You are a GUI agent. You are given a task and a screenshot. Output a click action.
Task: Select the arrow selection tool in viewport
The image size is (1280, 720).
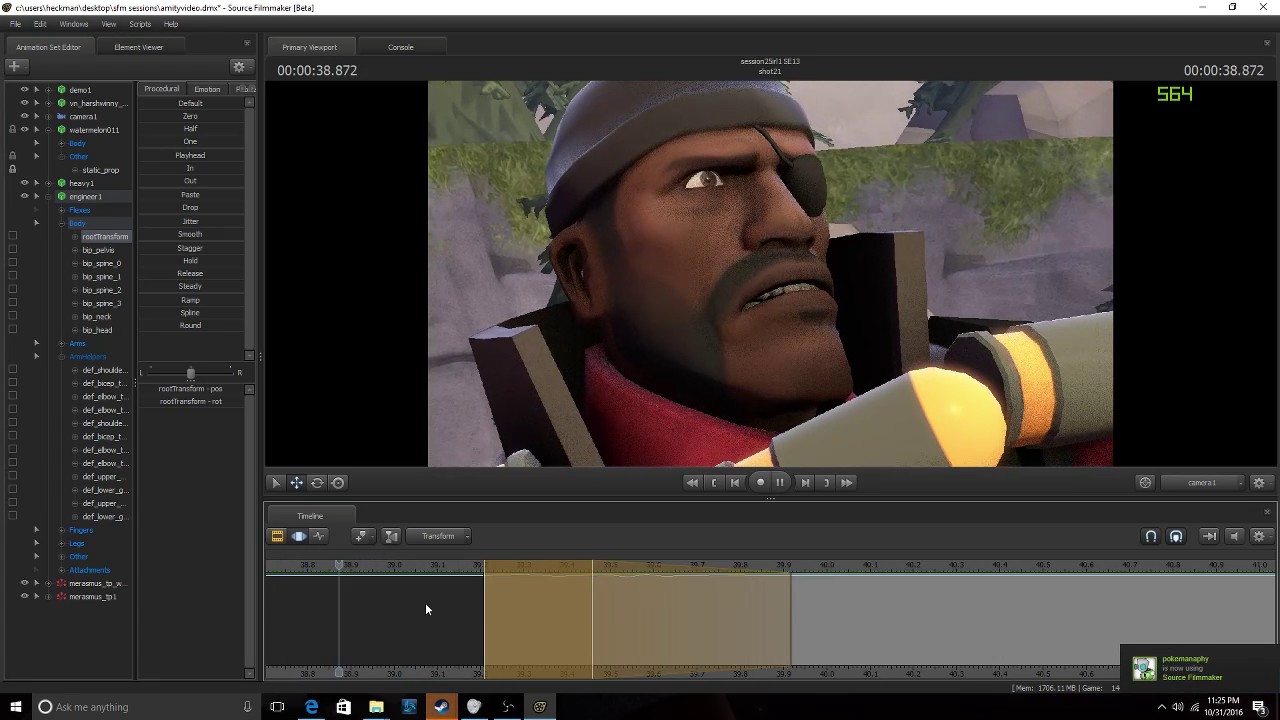(276, 483)
